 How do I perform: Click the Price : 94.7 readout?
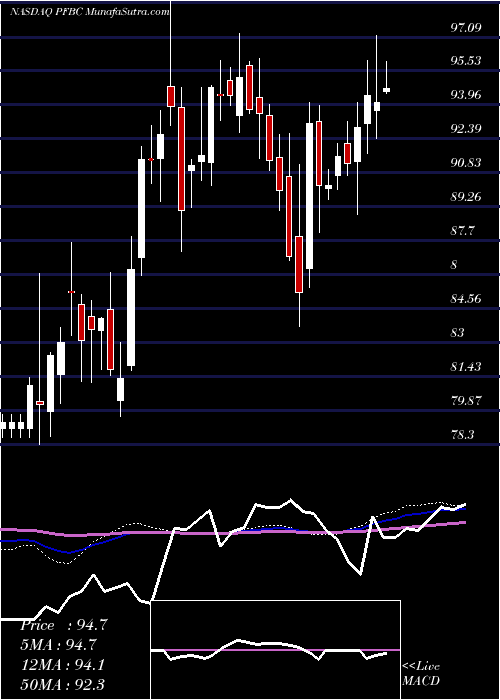(x=63, y=625)
